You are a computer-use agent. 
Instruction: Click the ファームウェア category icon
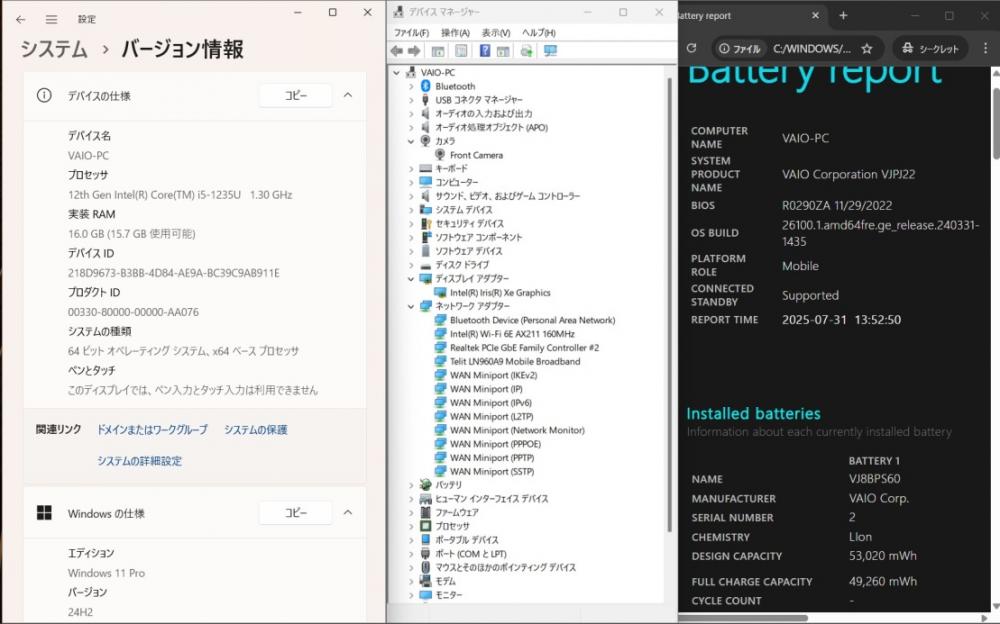tap(426, 512)
